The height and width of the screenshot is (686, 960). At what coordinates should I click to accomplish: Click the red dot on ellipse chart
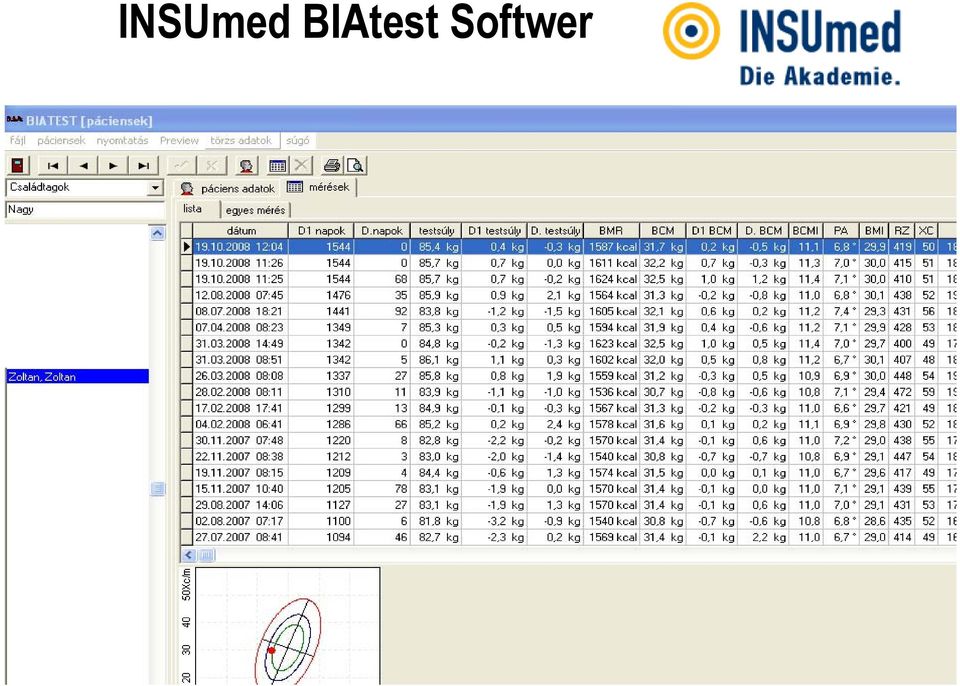(x=271, y=650)
